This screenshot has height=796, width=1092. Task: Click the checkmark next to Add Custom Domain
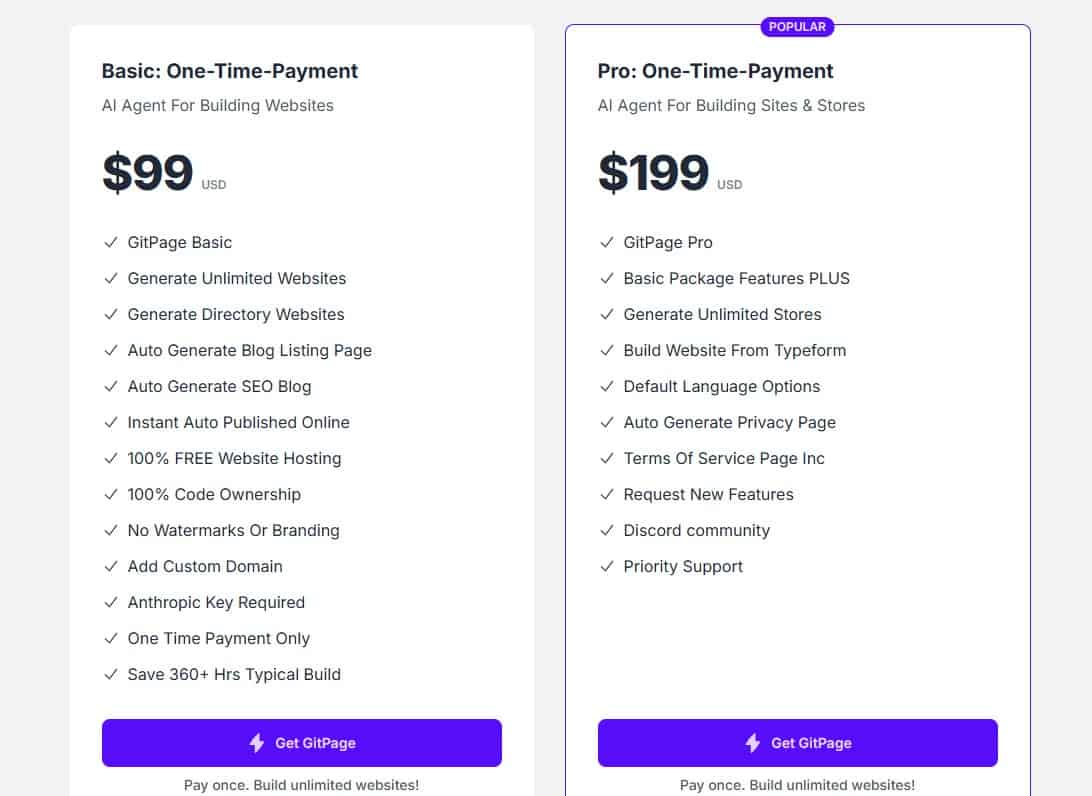(111, 566)
